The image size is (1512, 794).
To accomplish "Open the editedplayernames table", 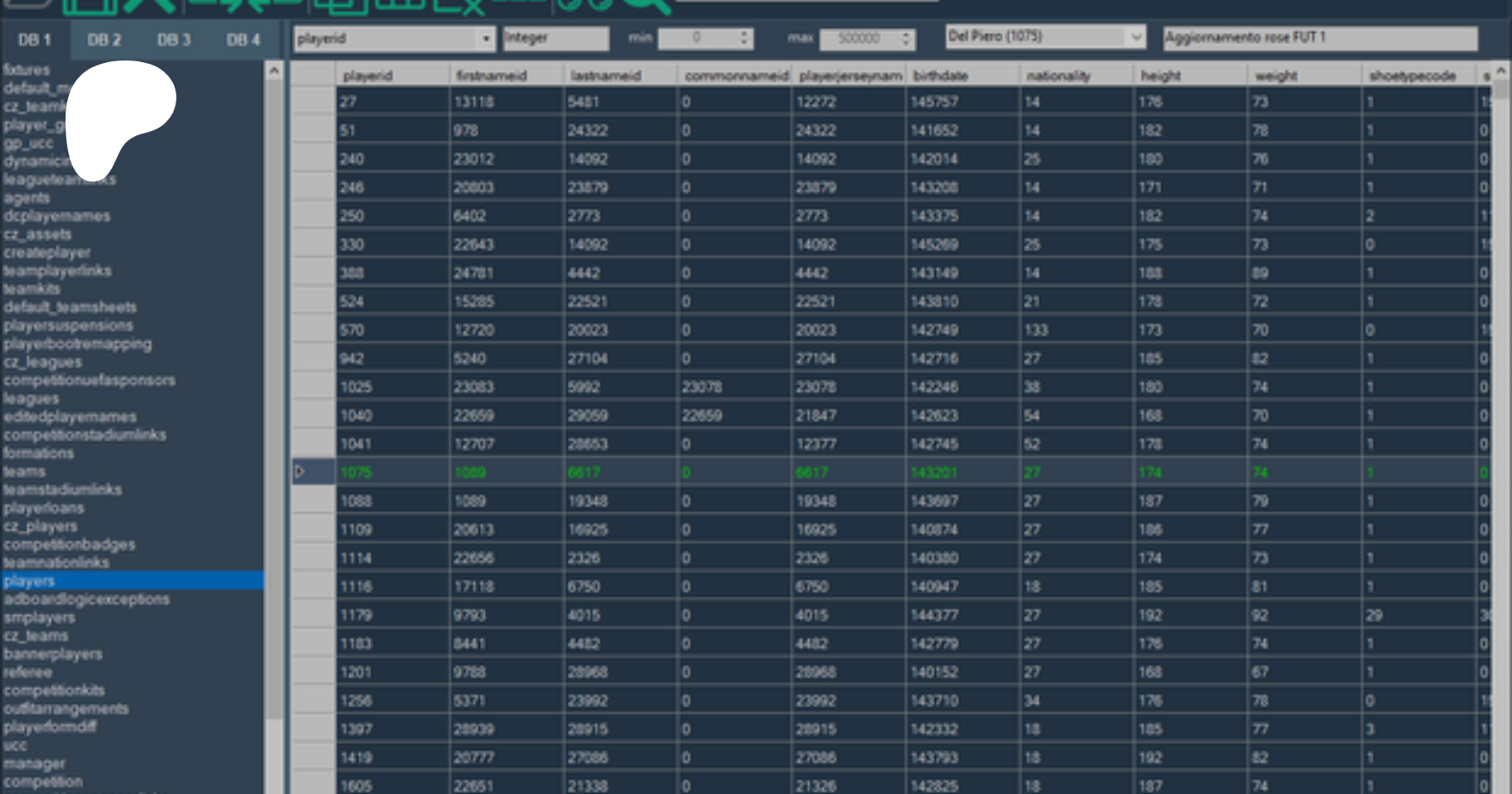I will tap(70, 417).
